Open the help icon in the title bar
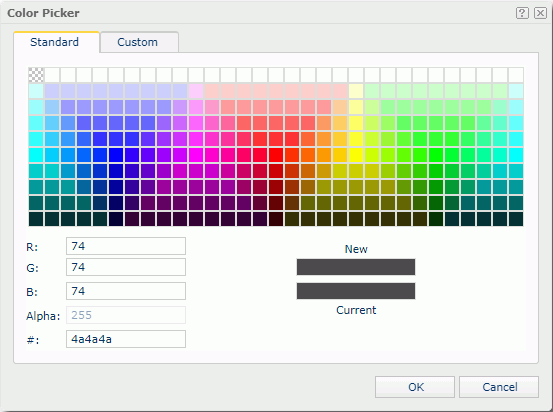This screenshot has height=412, width=553. [x=522, y=13]
